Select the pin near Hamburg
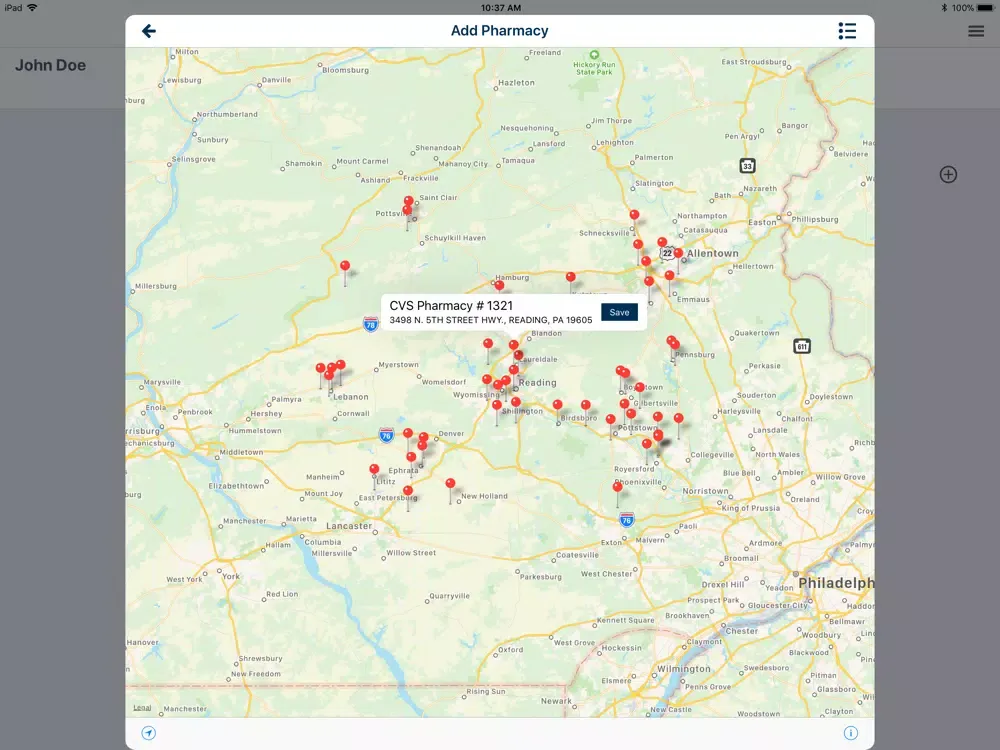 (x=499, y=285)
